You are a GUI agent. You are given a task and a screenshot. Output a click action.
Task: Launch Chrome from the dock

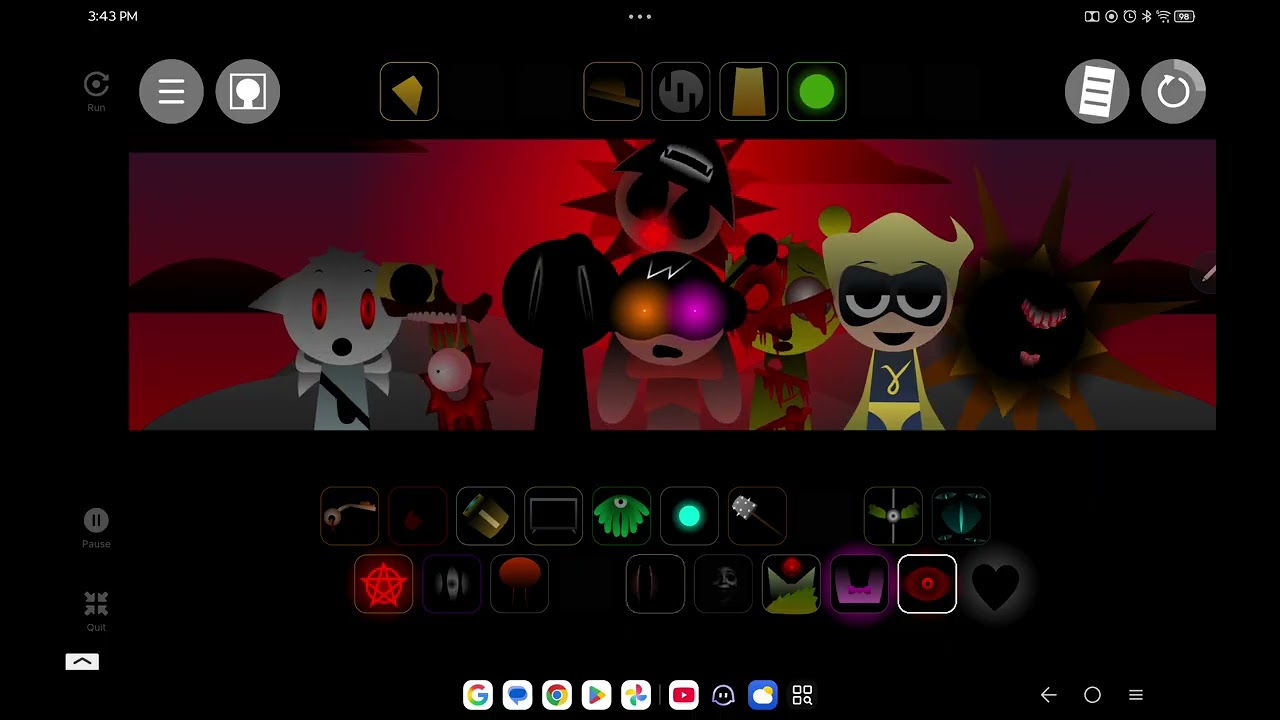point(557,695)
